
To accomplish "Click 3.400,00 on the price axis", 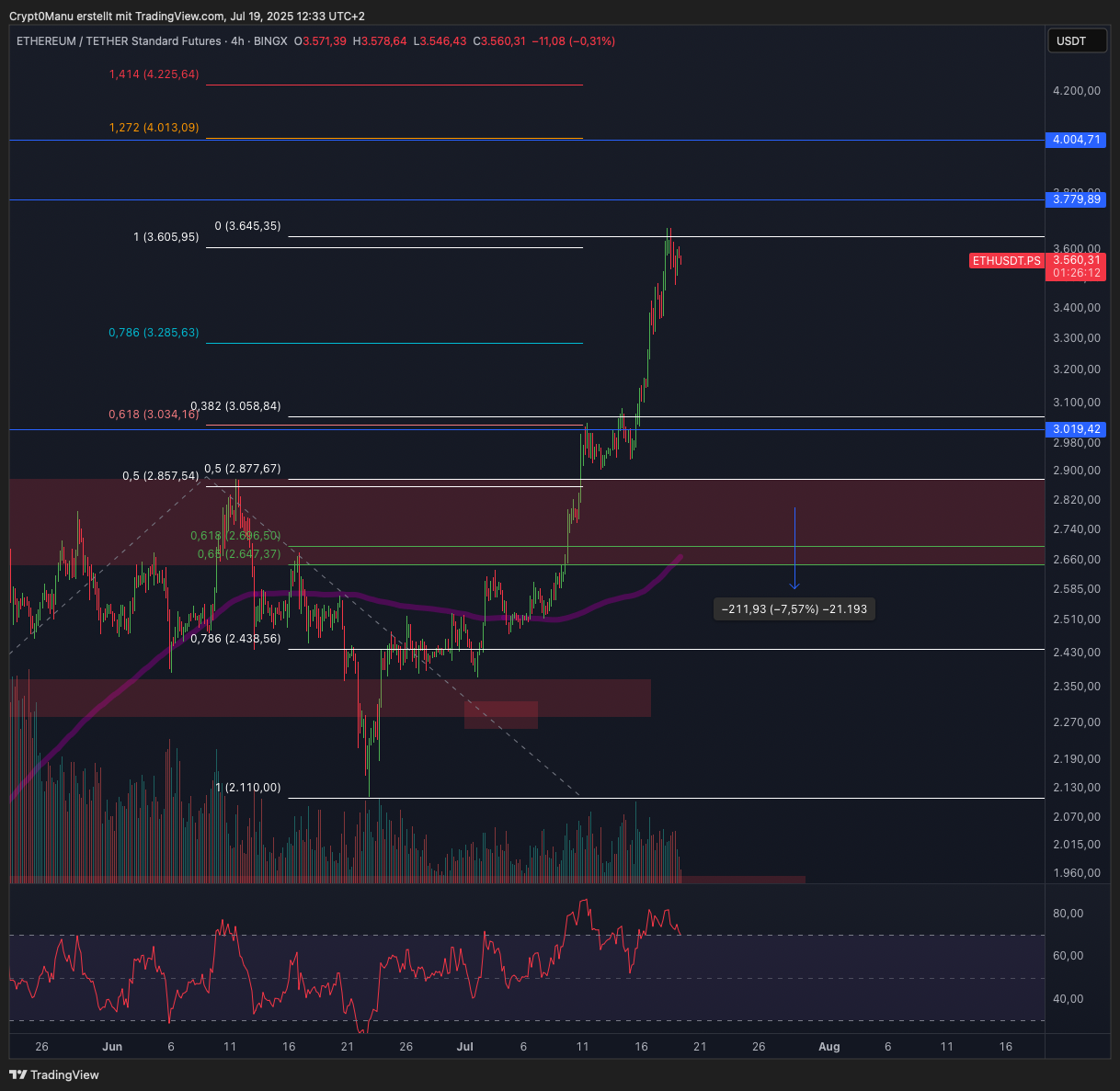I will click(x=1076, y=307).
